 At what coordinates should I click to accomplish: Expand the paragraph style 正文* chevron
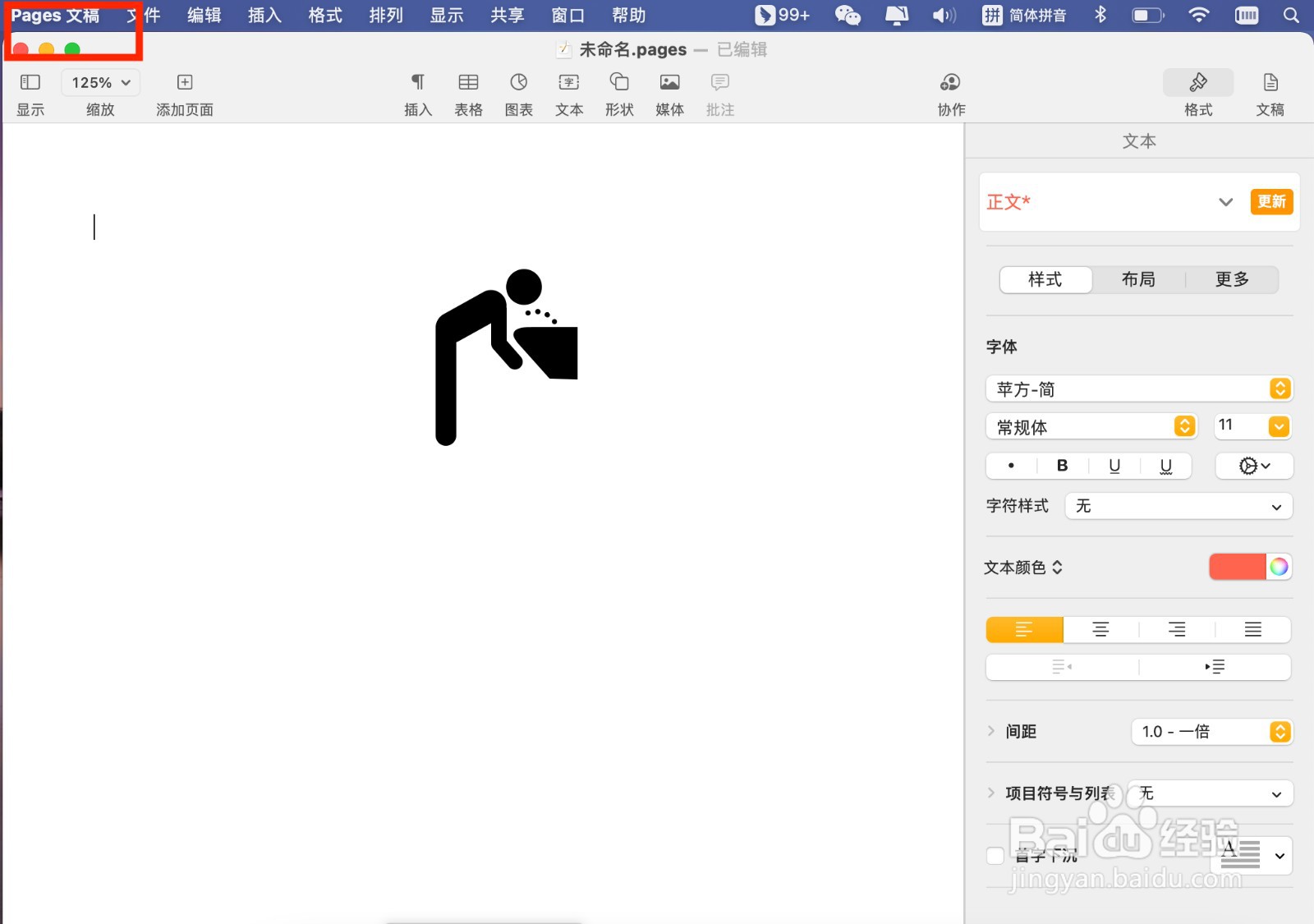tap(1225, 202)
